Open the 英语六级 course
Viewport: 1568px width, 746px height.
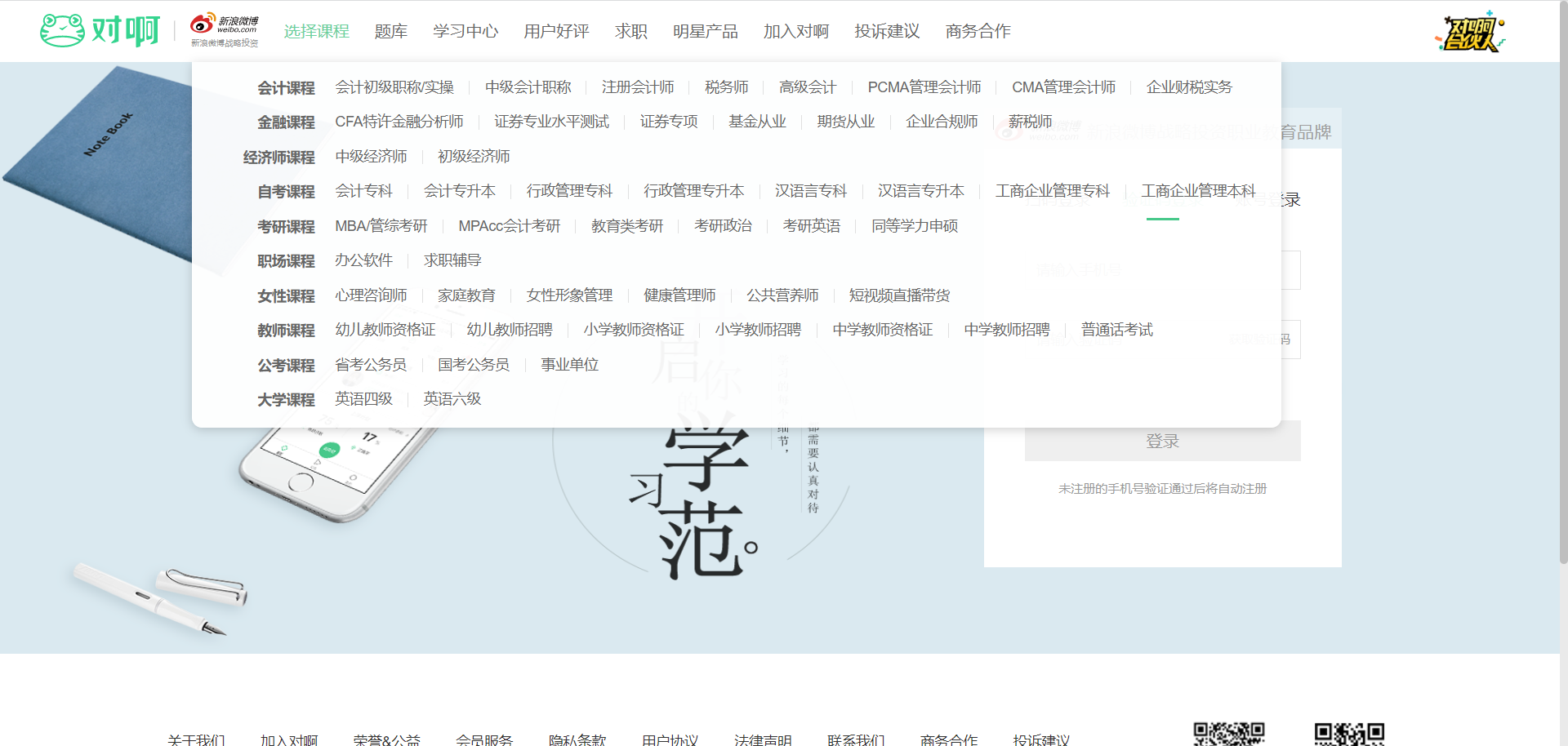coord(452,399)
